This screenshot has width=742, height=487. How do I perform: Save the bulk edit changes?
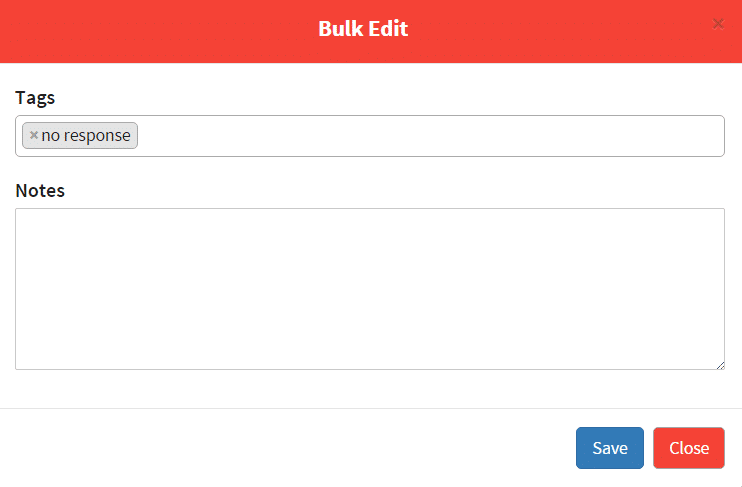(610, 448)
